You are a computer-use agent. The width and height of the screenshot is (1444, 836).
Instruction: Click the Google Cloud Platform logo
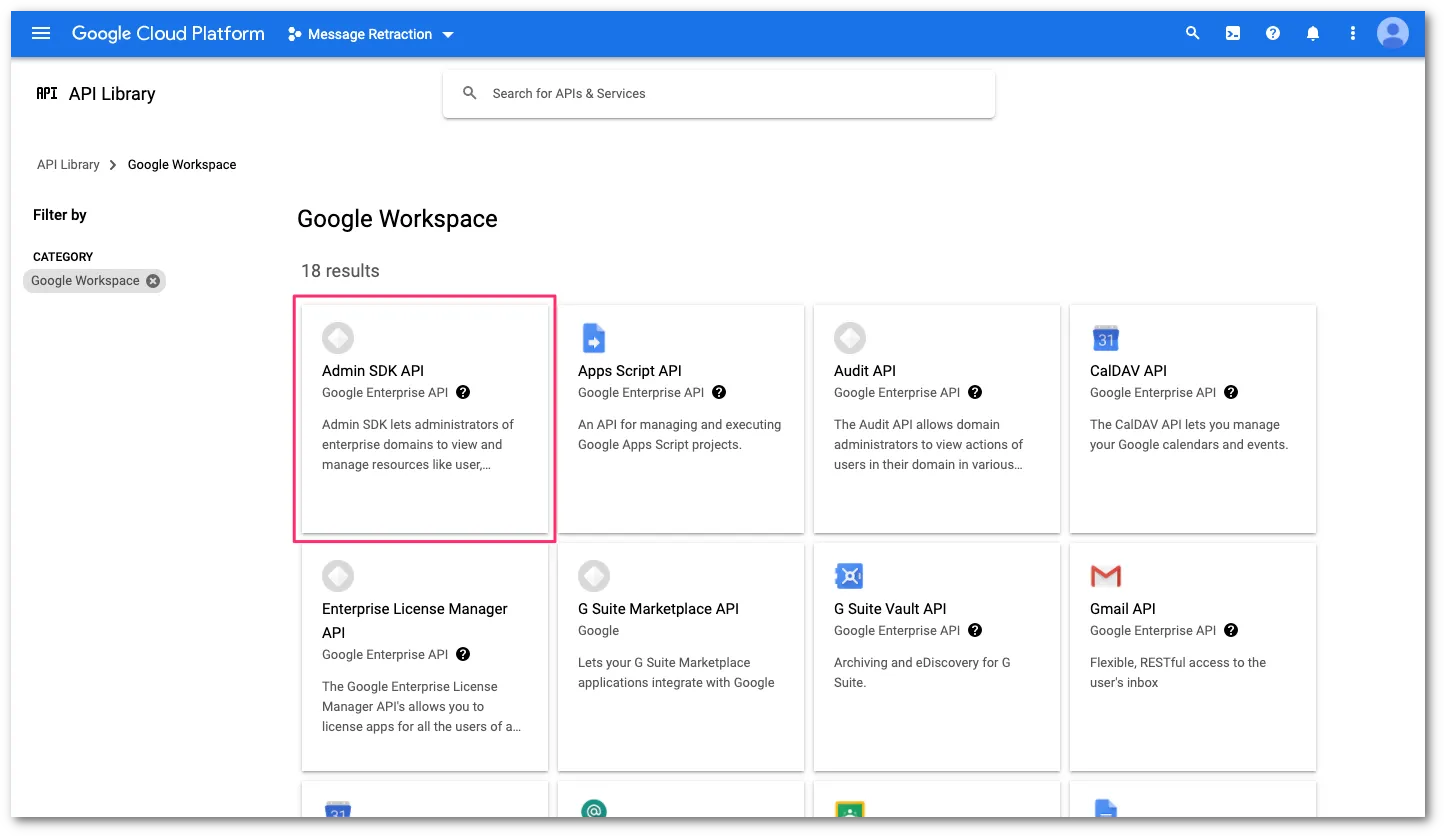[x=167, y=33]
